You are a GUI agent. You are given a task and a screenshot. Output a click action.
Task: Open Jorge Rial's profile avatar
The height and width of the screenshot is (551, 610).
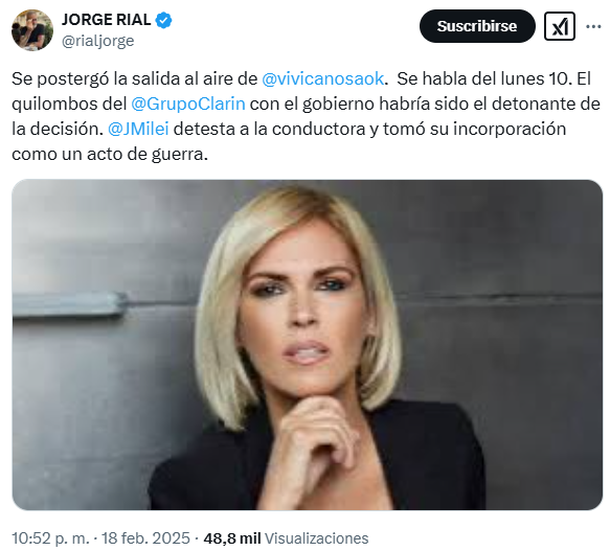click(32, 30)
